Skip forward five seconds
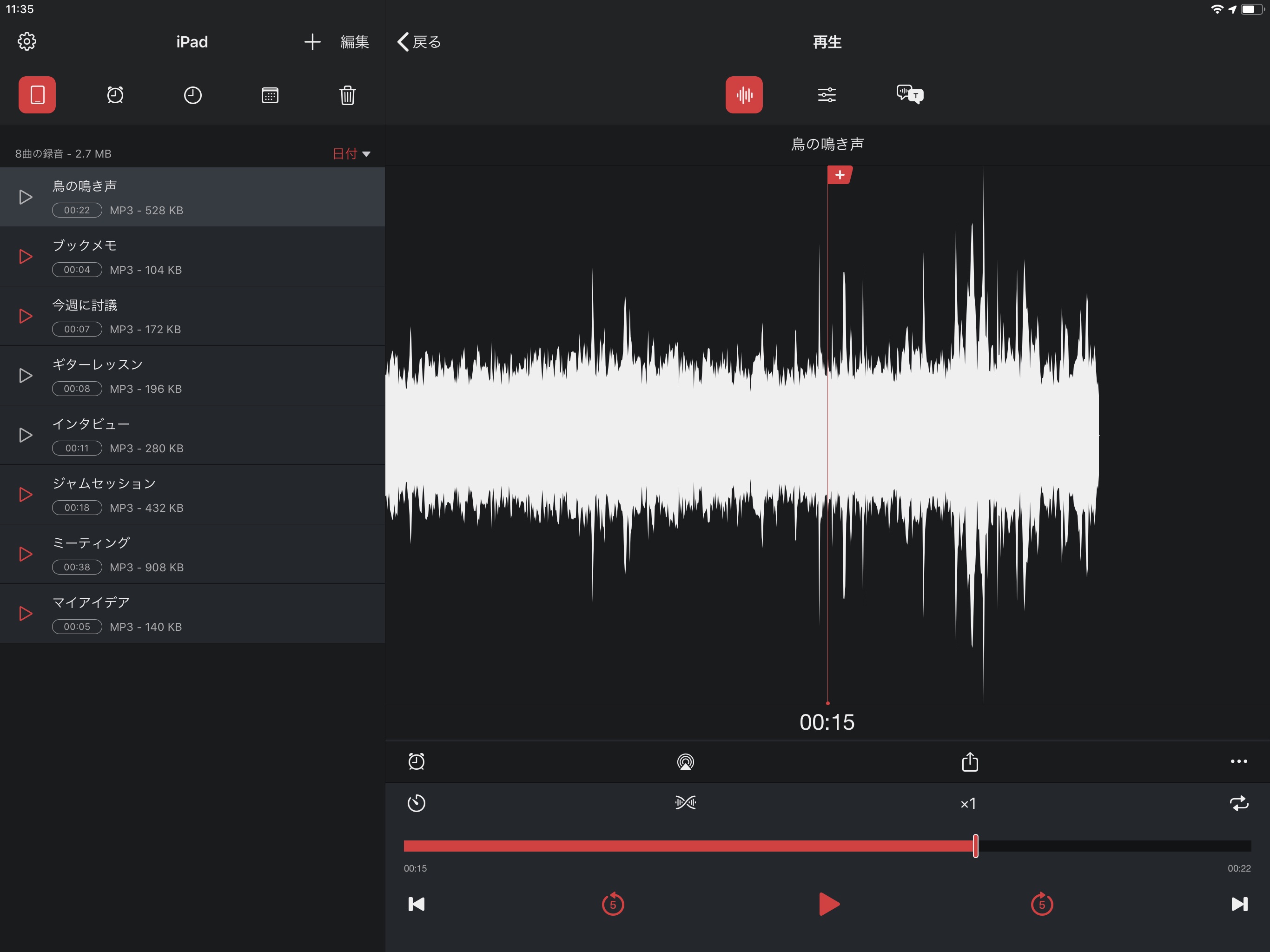 click(1041, 904)
